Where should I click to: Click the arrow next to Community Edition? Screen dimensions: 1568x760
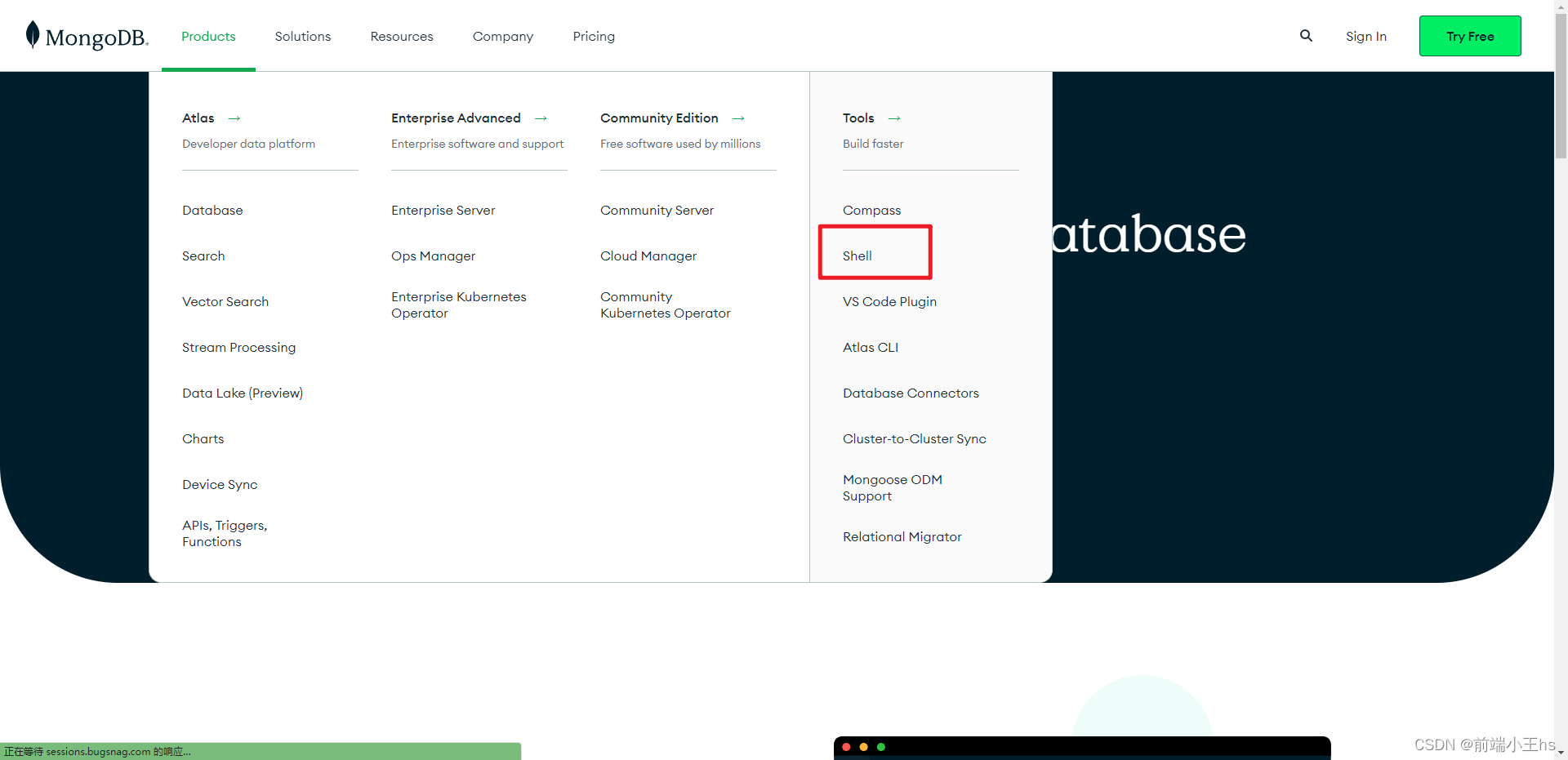click(x=738, y=118)
